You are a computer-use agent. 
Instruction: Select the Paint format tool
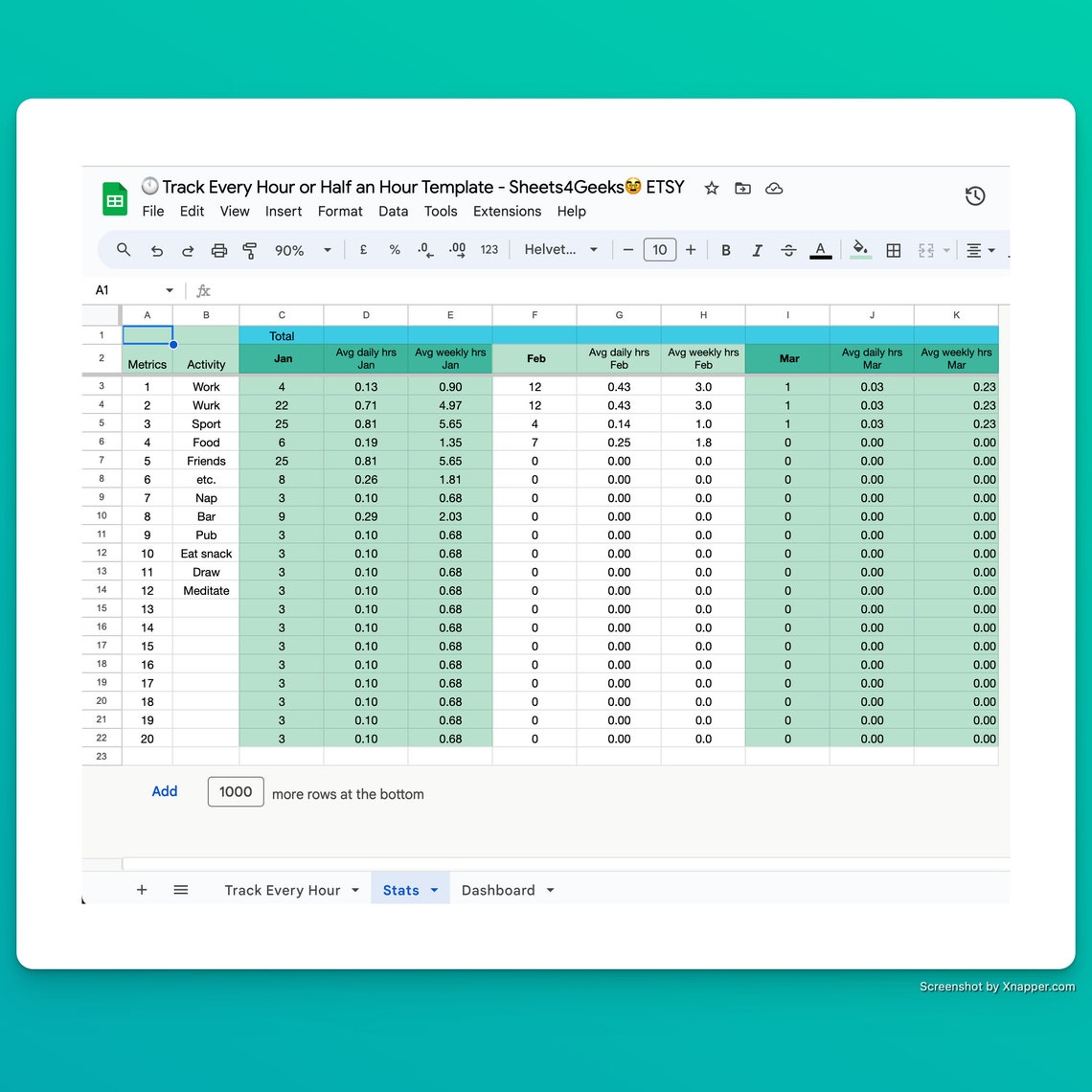(249, 249)
